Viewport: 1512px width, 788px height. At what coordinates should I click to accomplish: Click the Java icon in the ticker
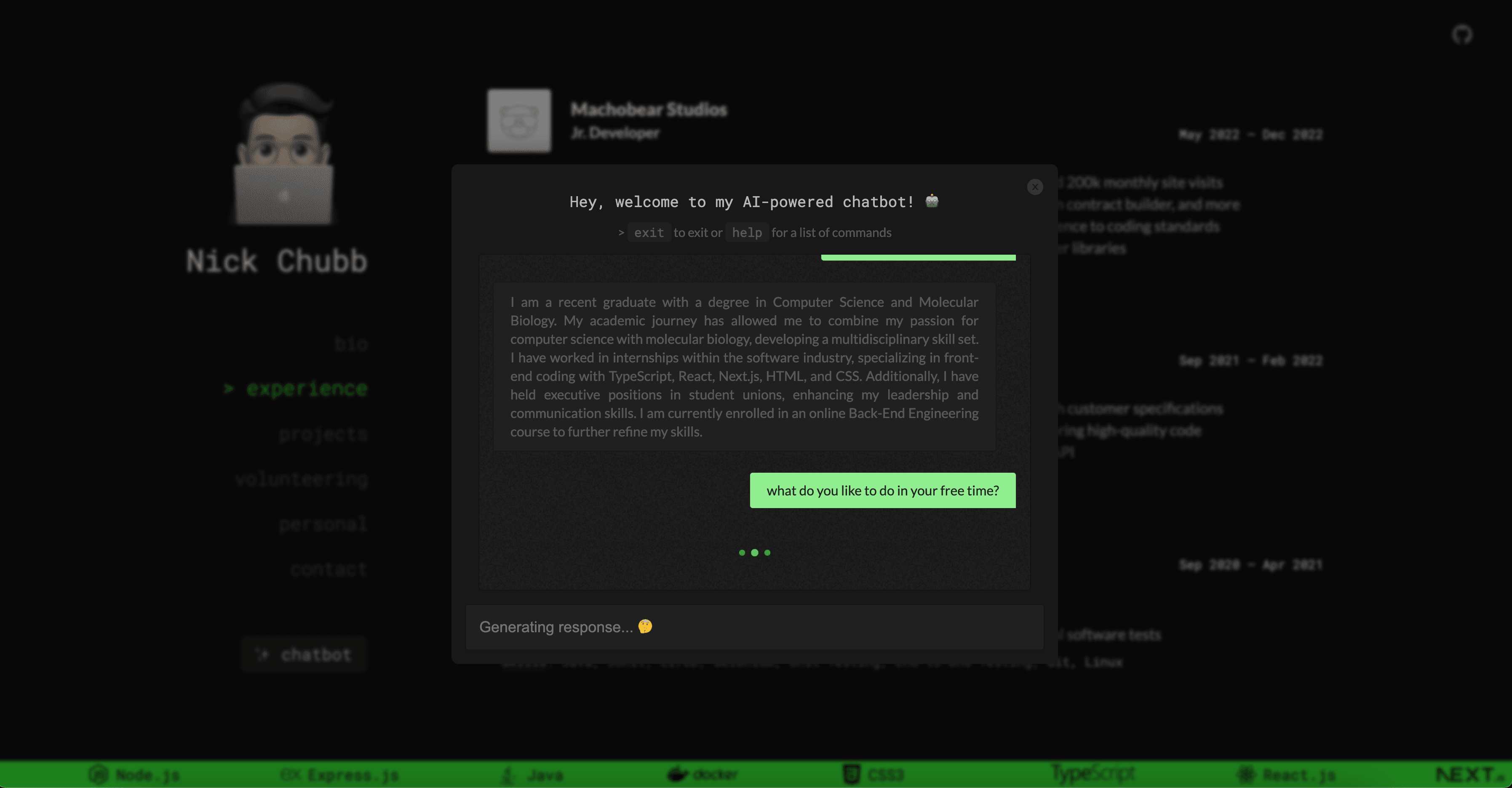[x=508, y=775]
